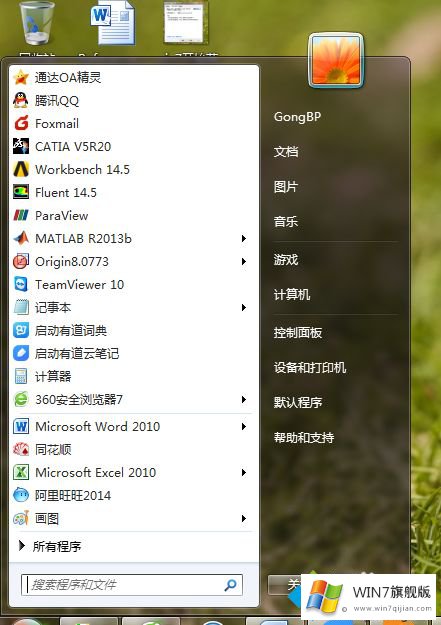Image resolution: width=441 pixels, height=625 pixels.
Task: Select the Foxmail label
Action: [x=57, y=124]
